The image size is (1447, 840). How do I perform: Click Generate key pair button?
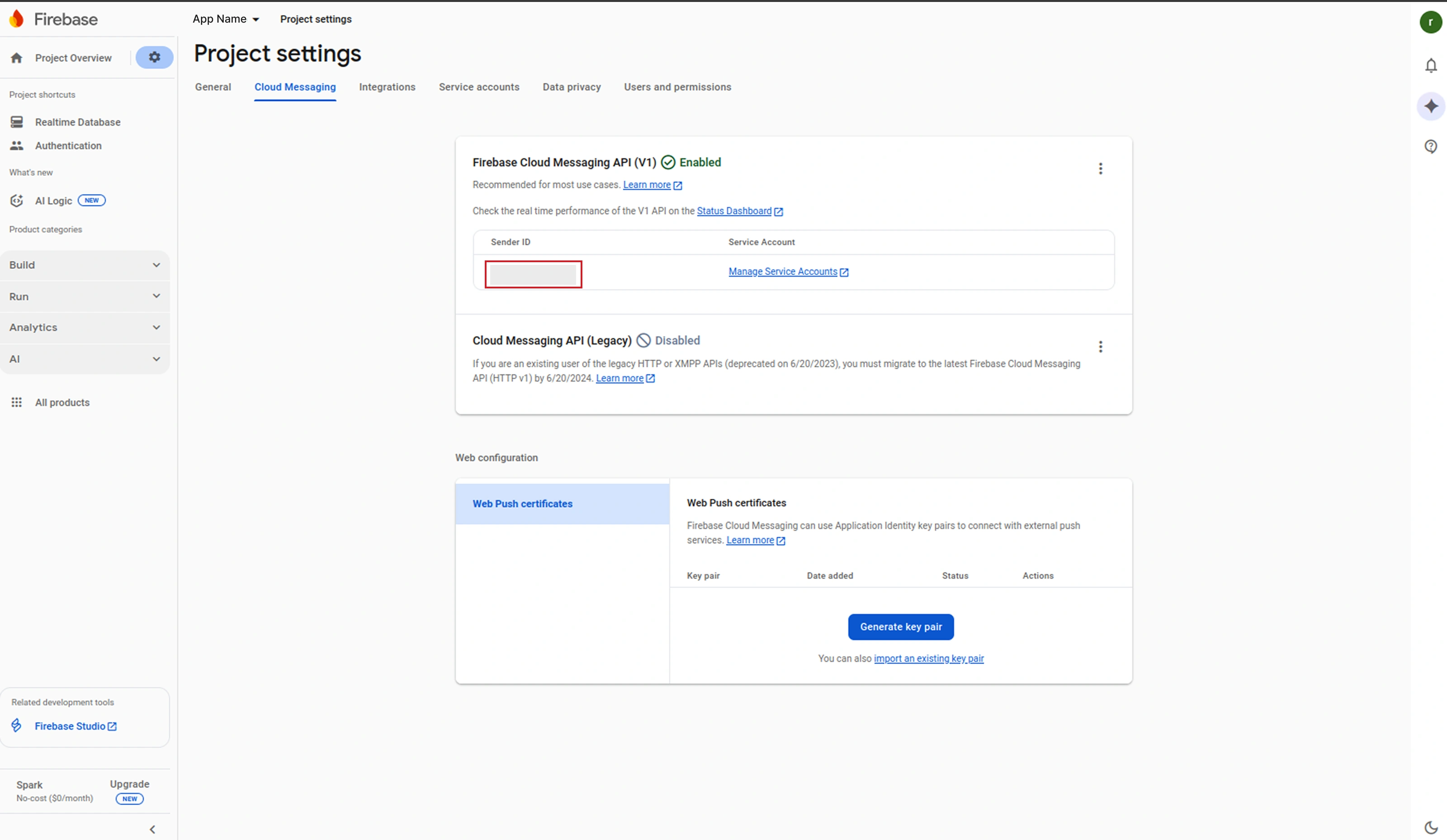[901, 627]
